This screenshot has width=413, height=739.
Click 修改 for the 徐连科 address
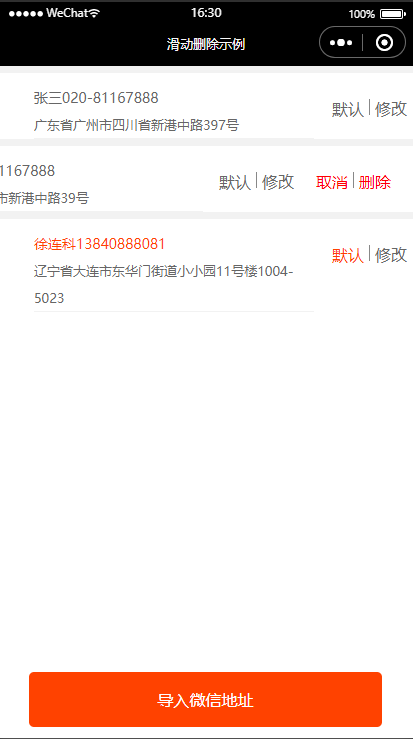(391, 255)
